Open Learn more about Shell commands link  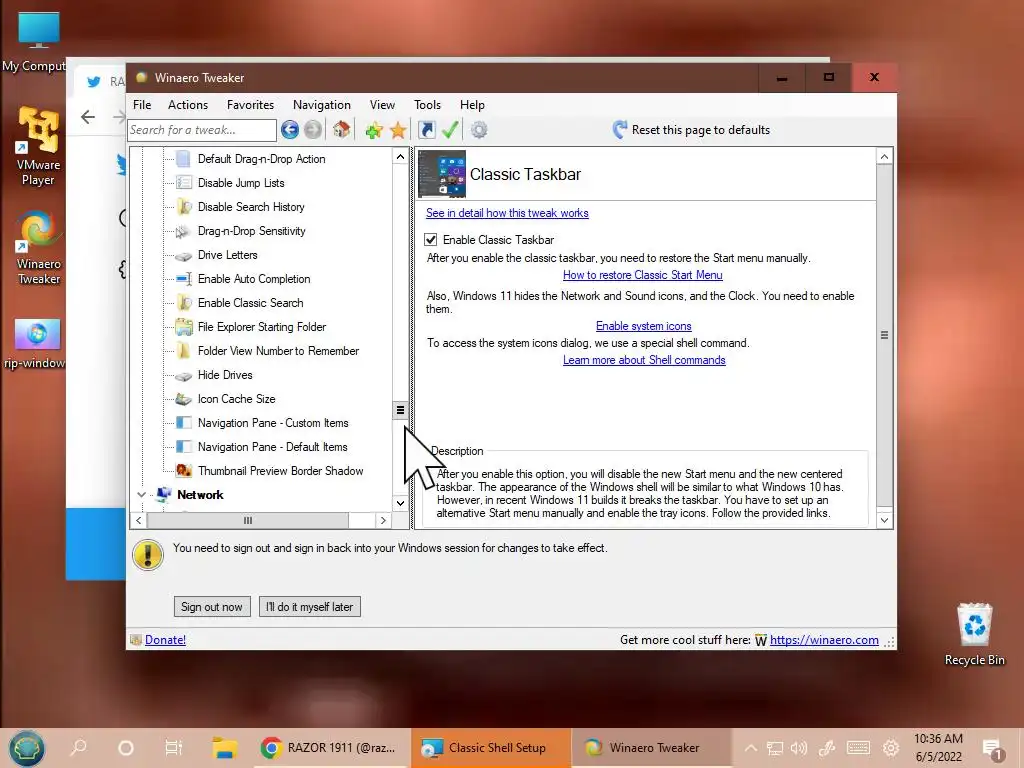(x=644, y=360)
